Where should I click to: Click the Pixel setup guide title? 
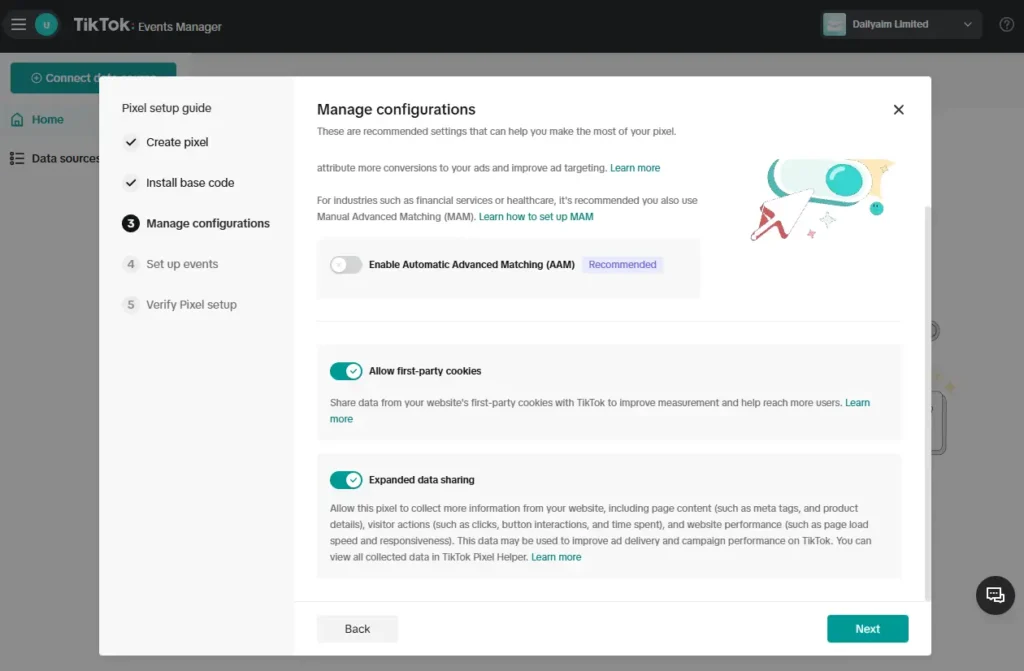pos(167,108)
